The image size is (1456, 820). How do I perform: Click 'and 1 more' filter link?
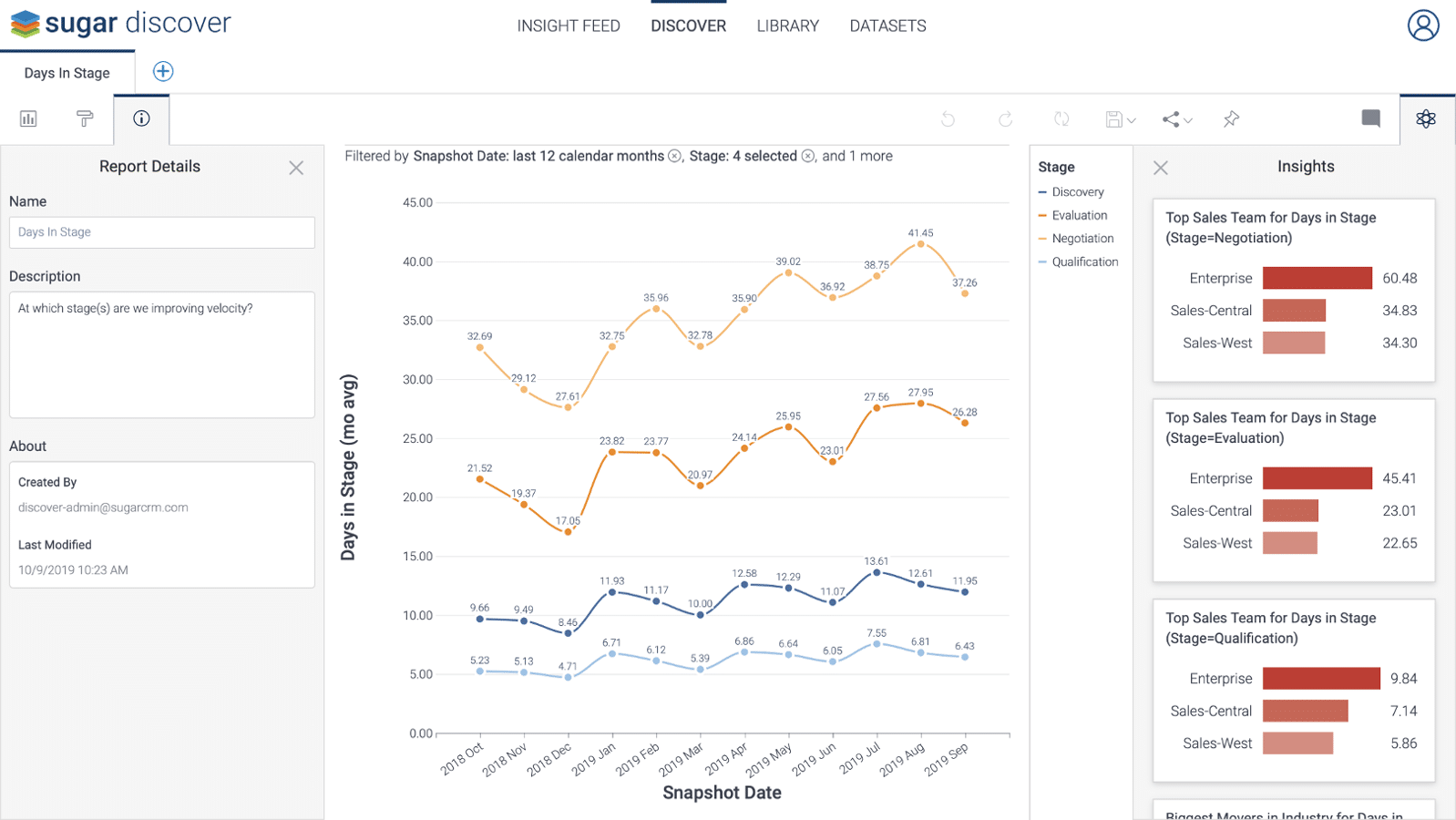pyautogui.click(x=857, y=156)
